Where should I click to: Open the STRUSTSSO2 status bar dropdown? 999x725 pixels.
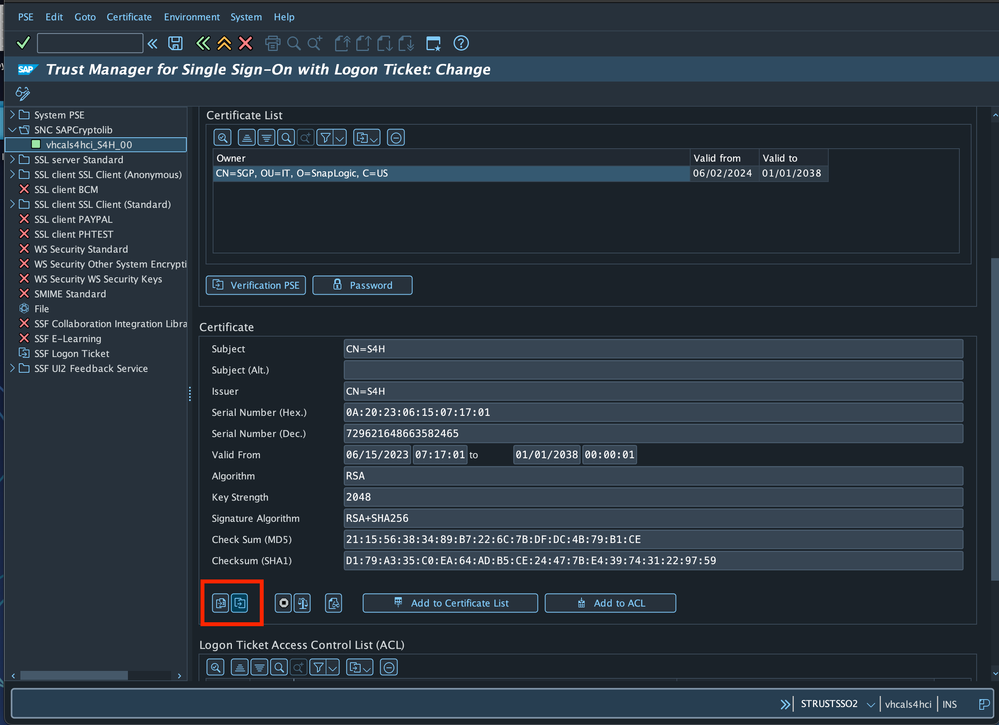(870, 704)
